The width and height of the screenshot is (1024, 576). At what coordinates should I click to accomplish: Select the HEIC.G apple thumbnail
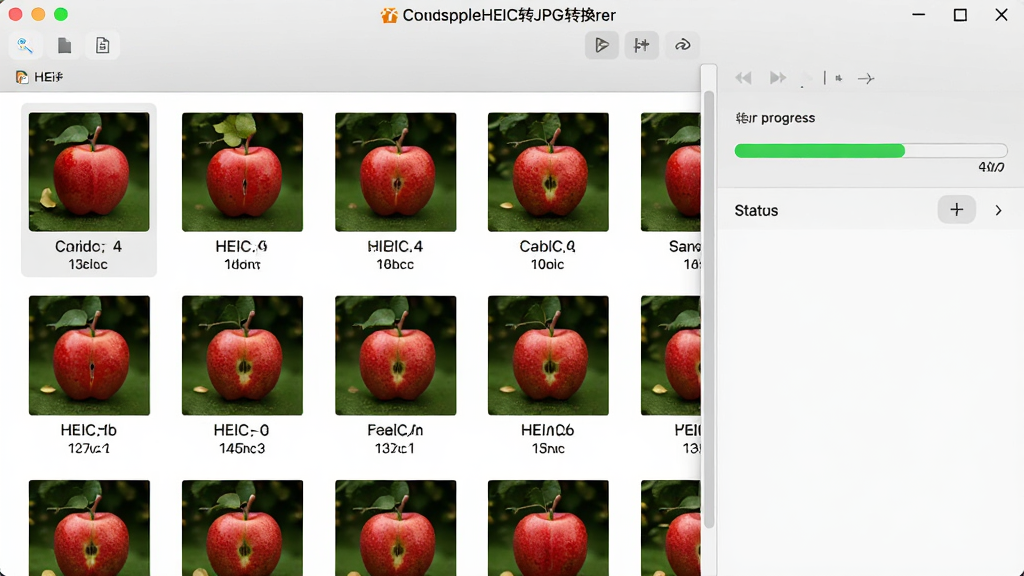tap(242, 172)
